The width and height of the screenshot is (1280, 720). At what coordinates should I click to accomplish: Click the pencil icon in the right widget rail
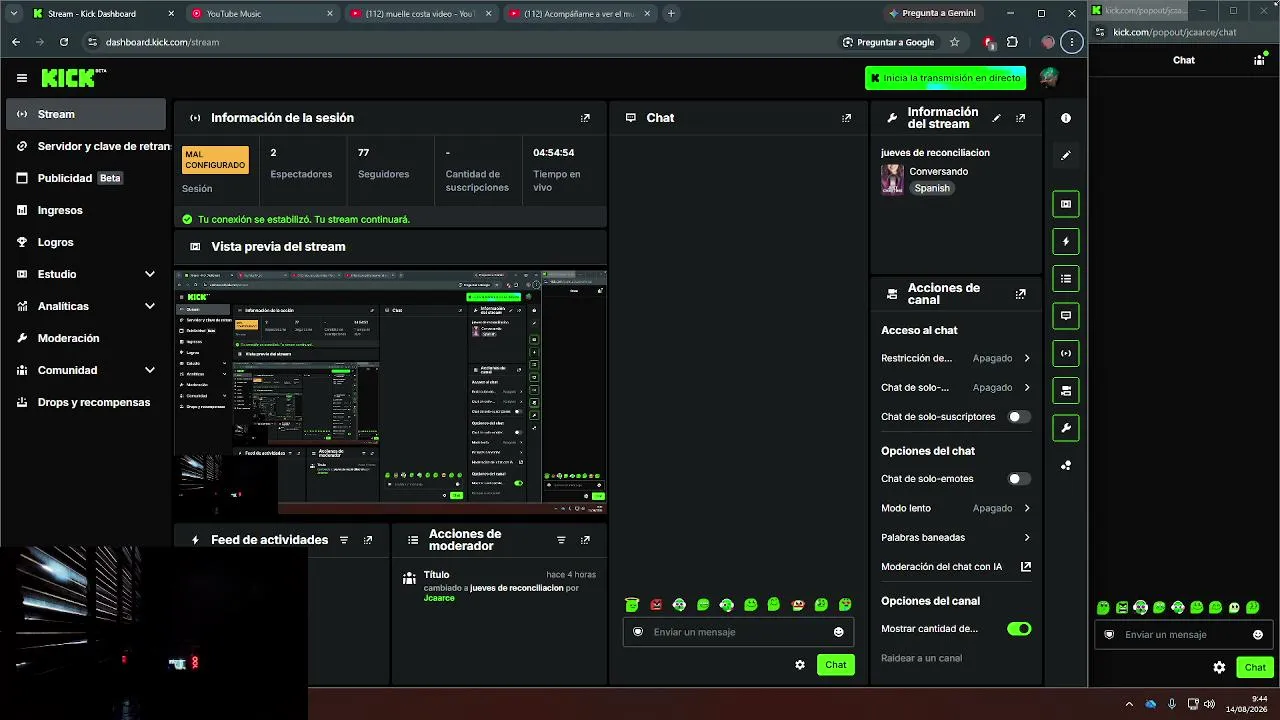[x=1066, y=155]
